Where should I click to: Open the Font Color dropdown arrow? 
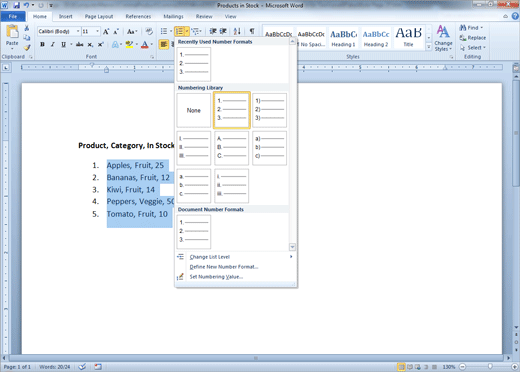(x=152, y=44)
